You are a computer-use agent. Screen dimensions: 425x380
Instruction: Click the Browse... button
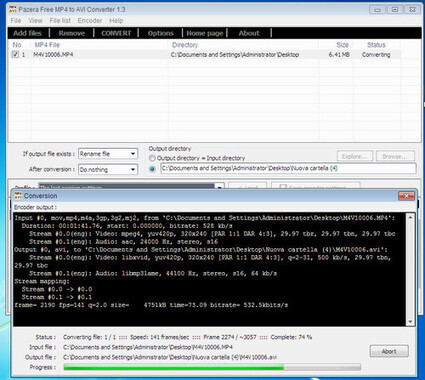(395, 156)
